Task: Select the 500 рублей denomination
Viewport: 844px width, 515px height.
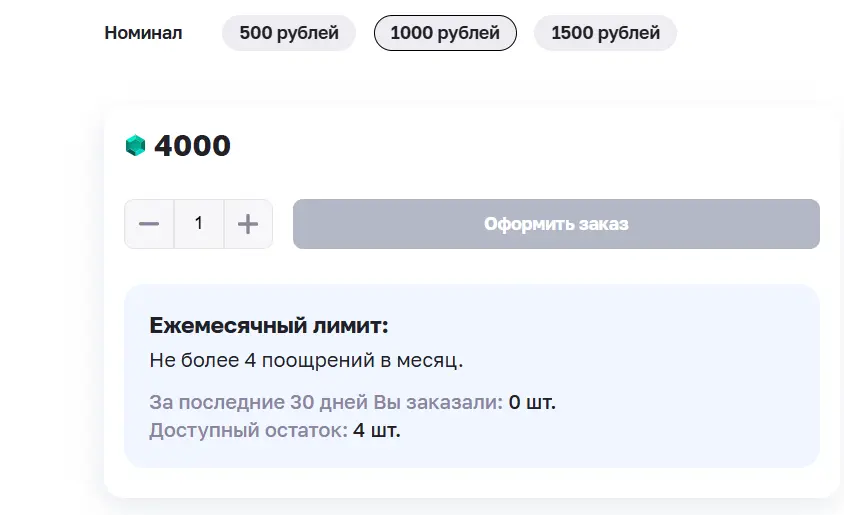Action: 289,33
